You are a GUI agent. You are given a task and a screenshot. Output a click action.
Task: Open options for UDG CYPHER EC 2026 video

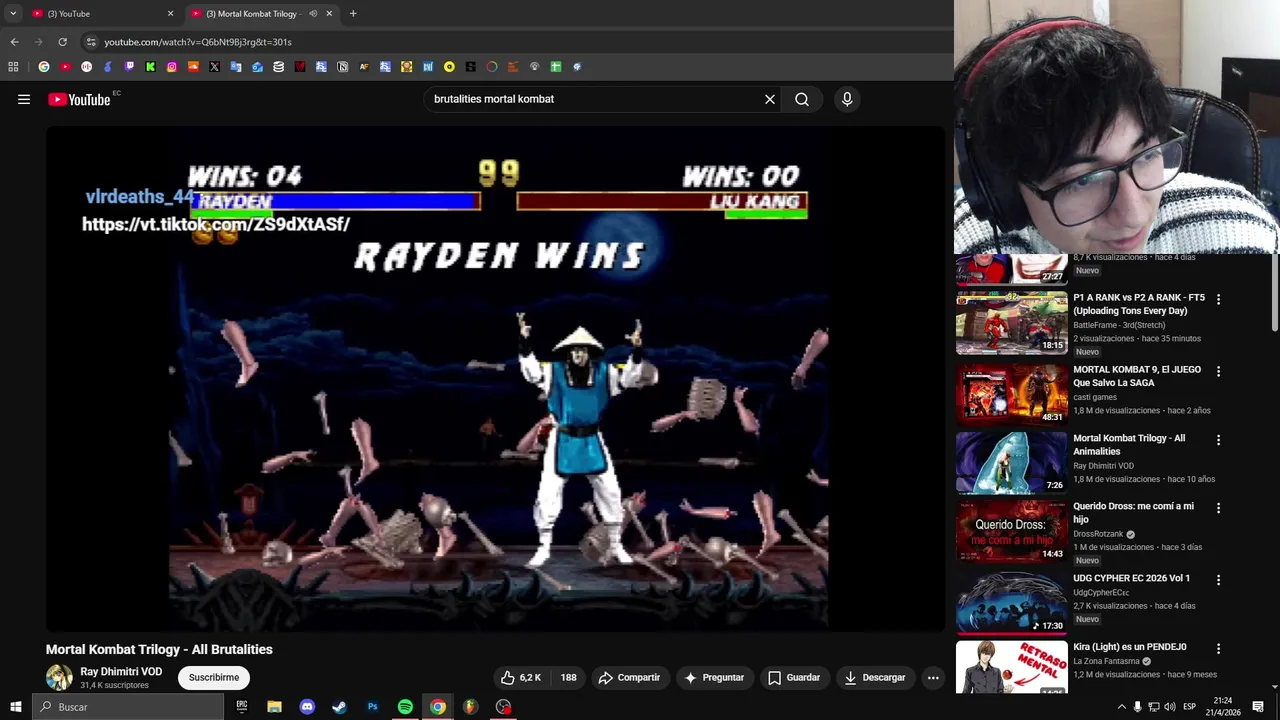tap(1218, 580)
